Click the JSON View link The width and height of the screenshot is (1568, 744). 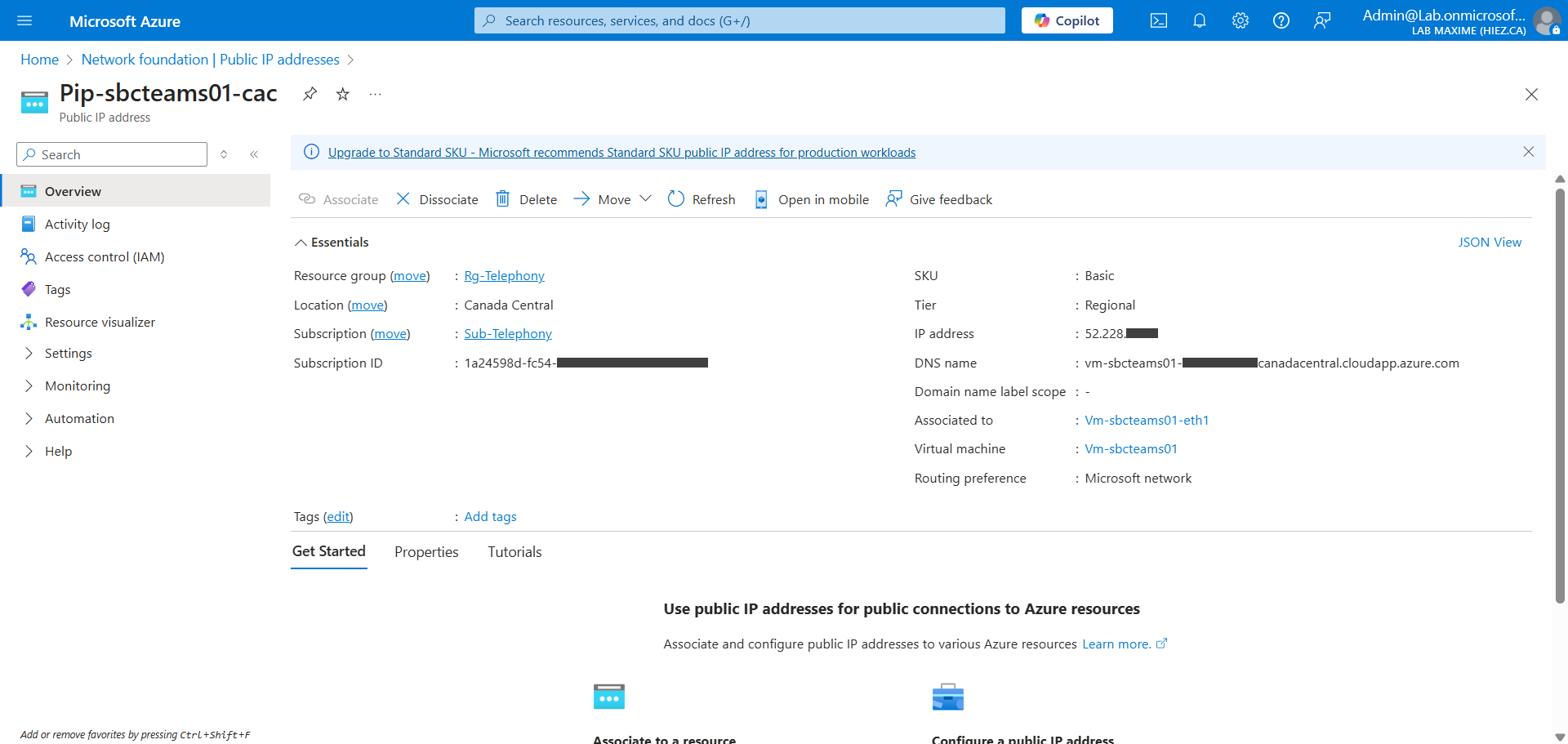(x=1489, y=243)
